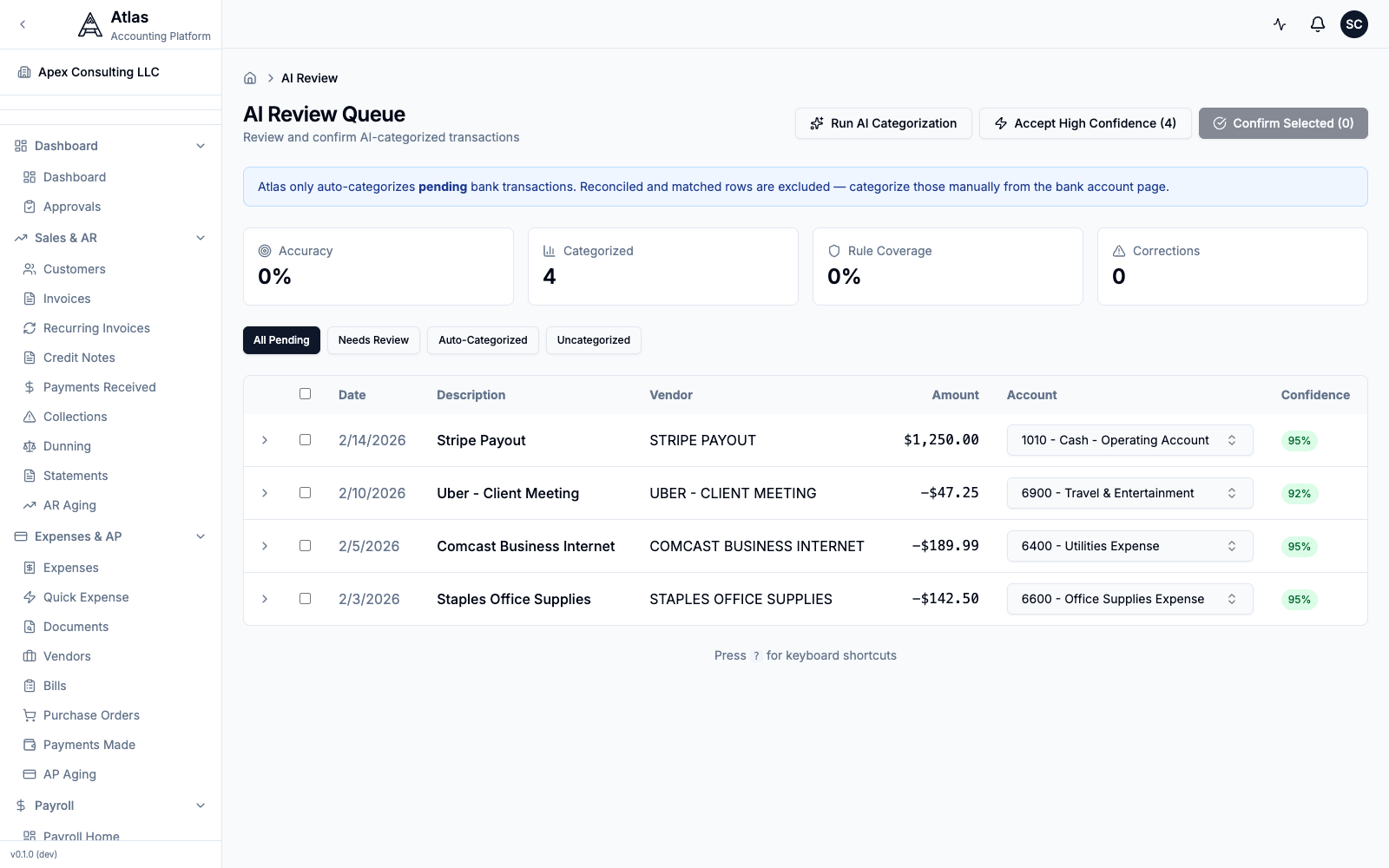Viewport: 1389px width, 868px height.
Task: Open the SC user avatar menu
Action: click(x=1354, y=24)
